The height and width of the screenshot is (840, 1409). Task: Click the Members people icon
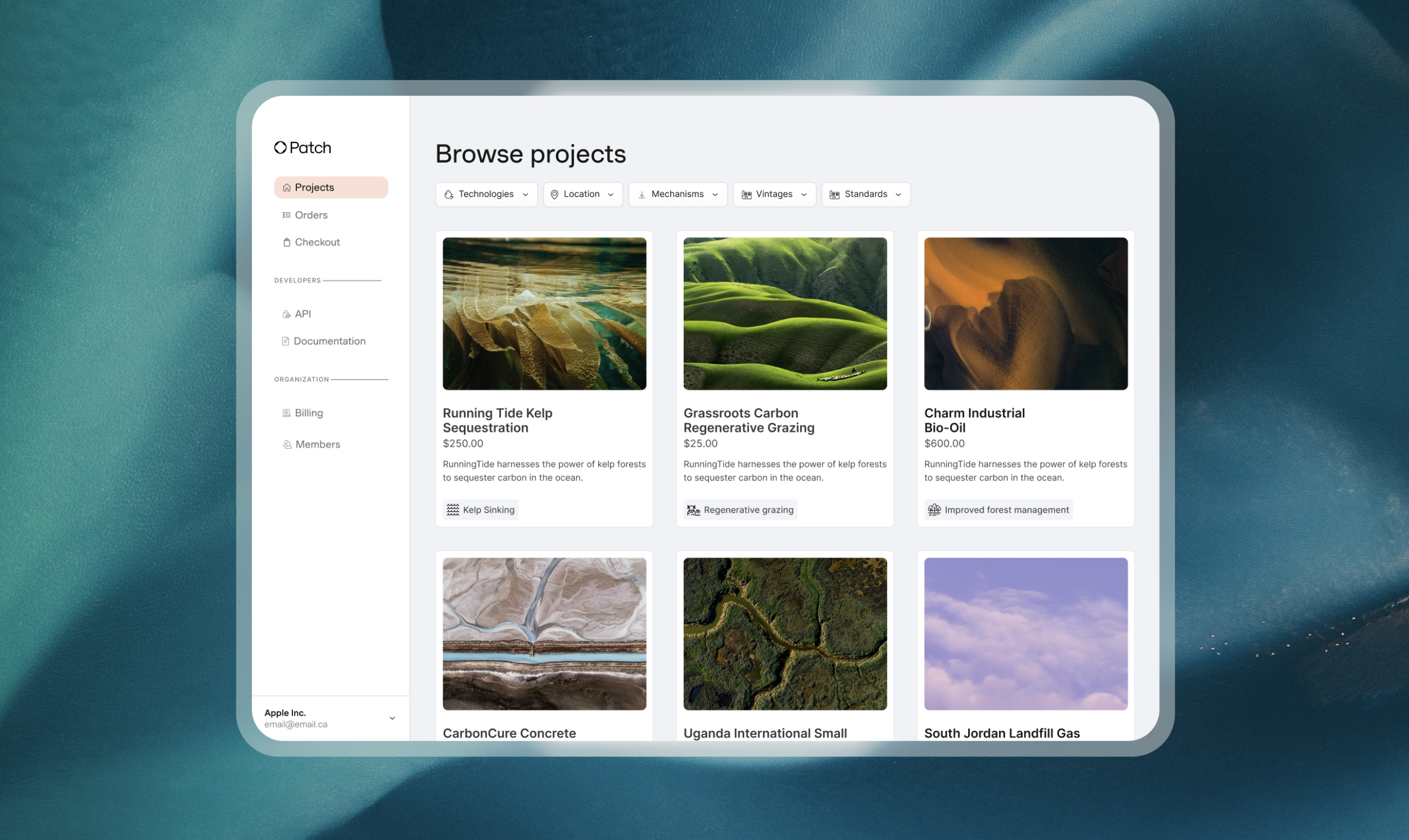click(x=287, y=445)
